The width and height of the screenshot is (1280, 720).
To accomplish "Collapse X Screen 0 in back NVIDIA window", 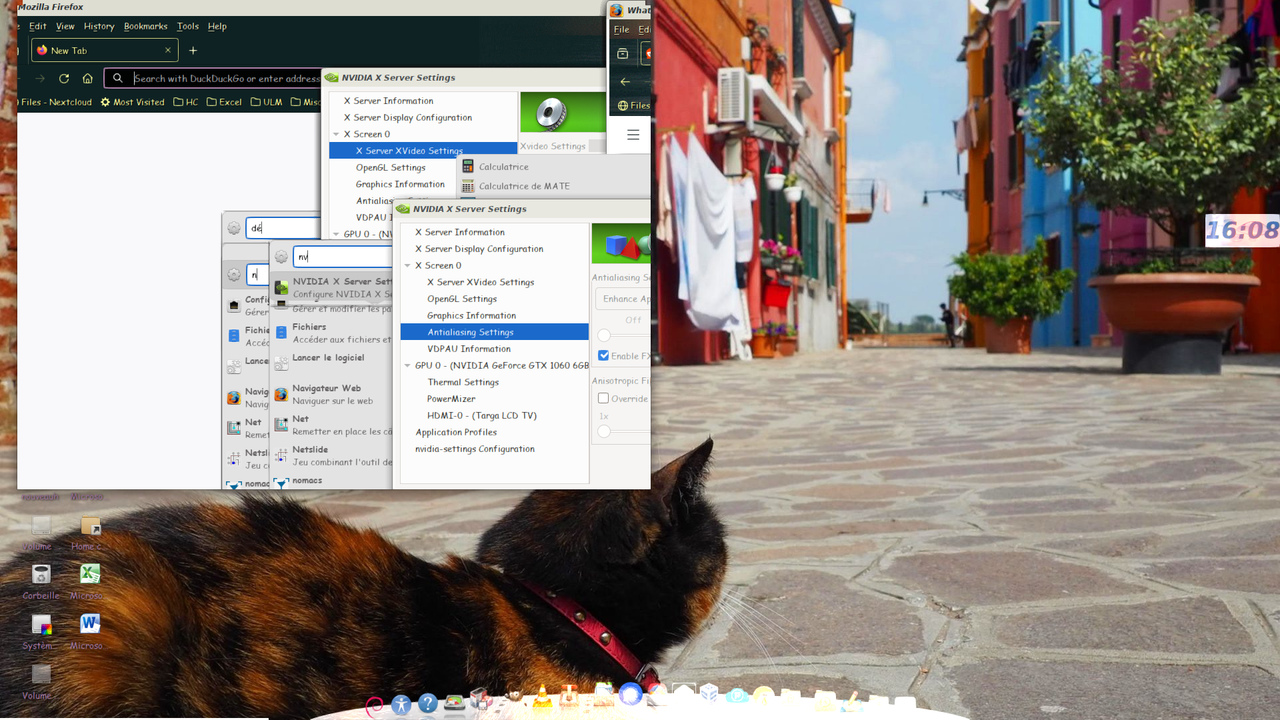I will (x=336, y=134).
